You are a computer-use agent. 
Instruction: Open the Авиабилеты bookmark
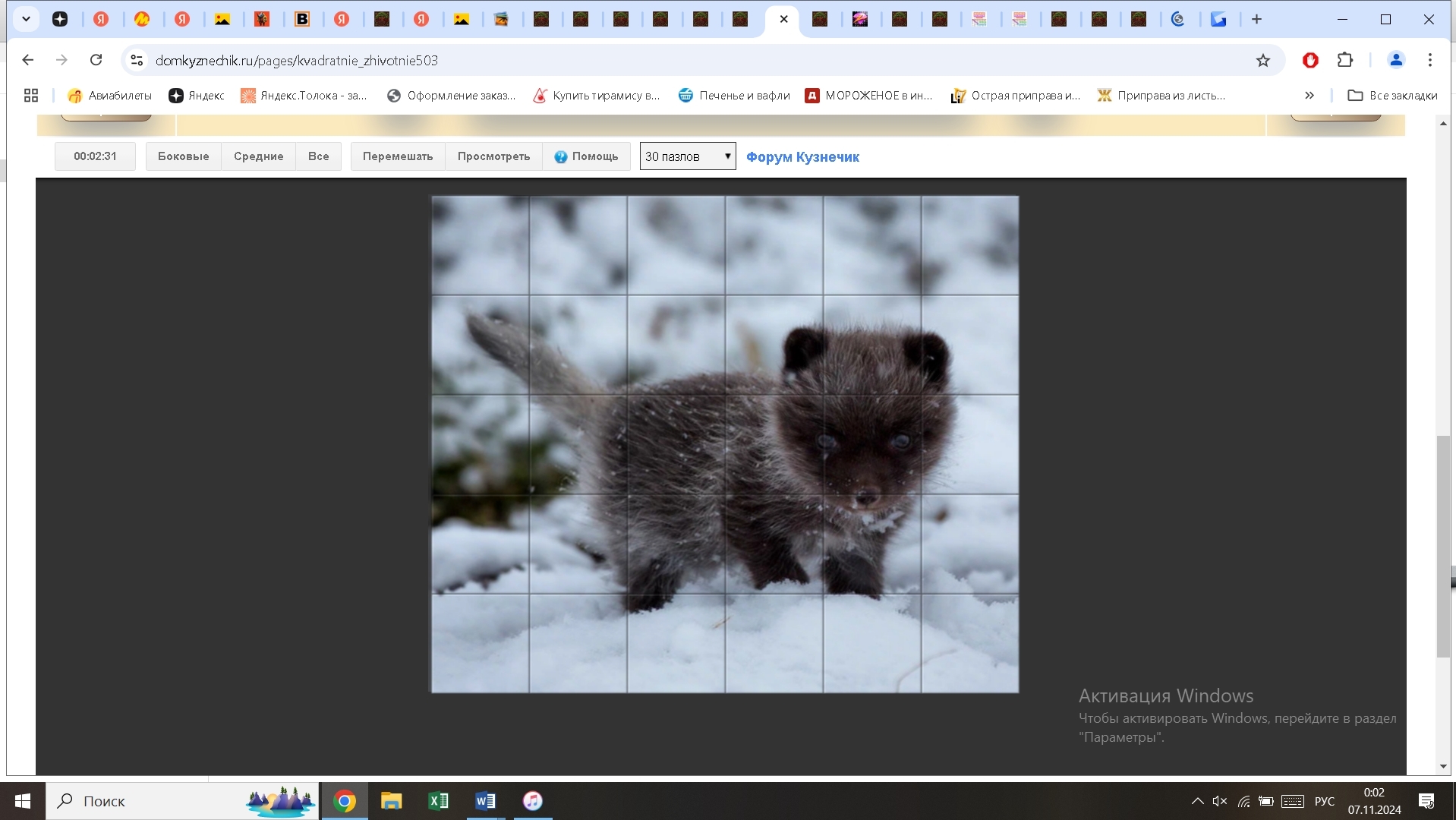pos(109,96)
